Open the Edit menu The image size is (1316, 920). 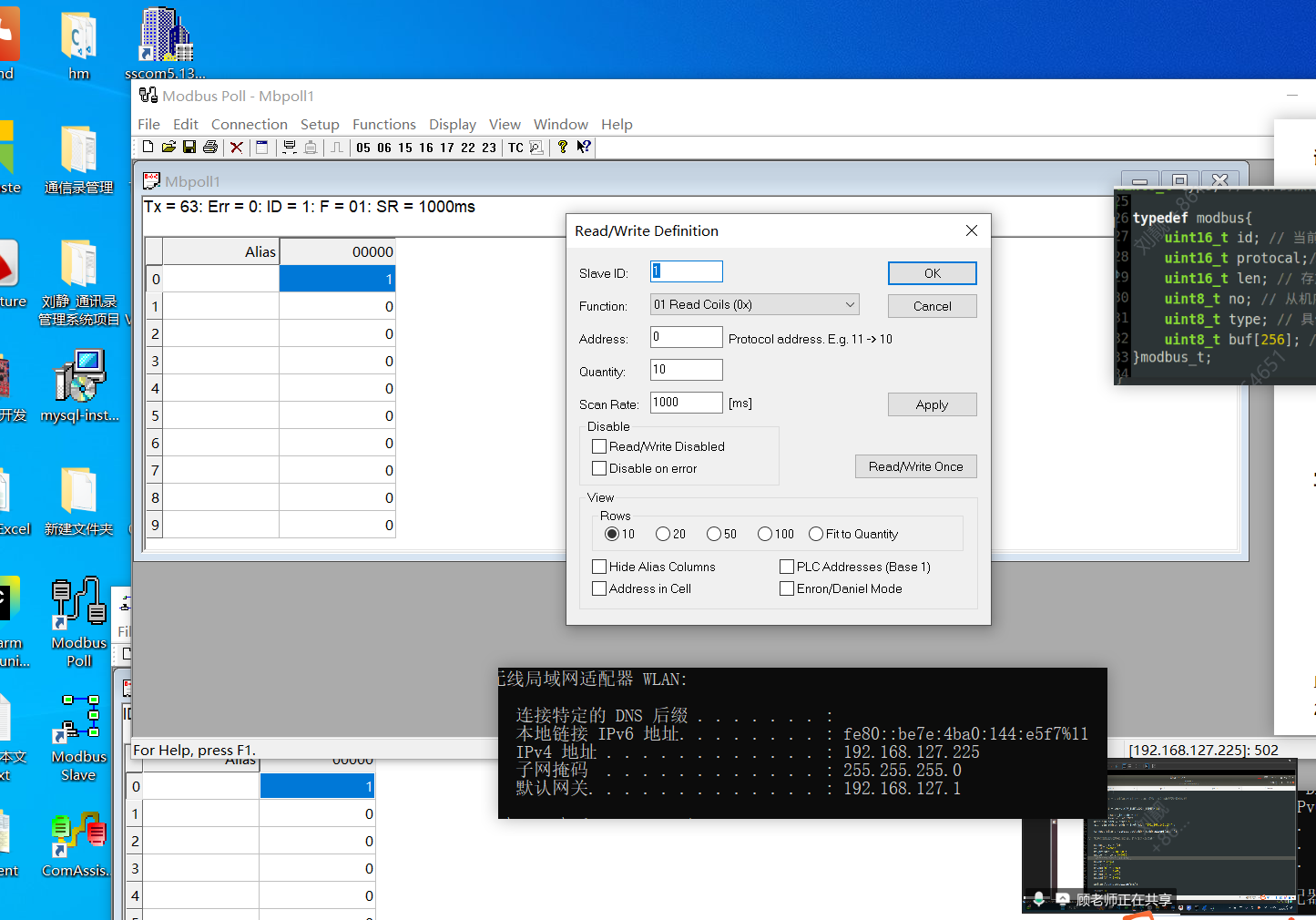[186, 124]
